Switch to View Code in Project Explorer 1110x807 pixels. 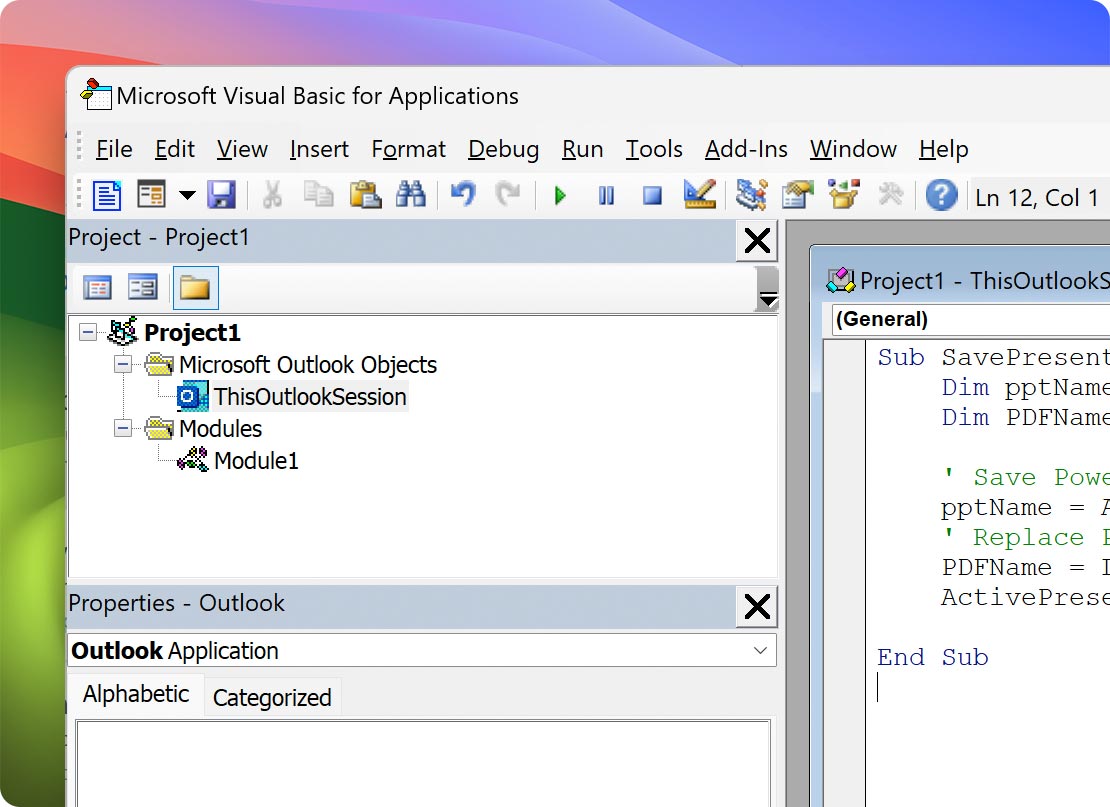click(x=97, y=287)
